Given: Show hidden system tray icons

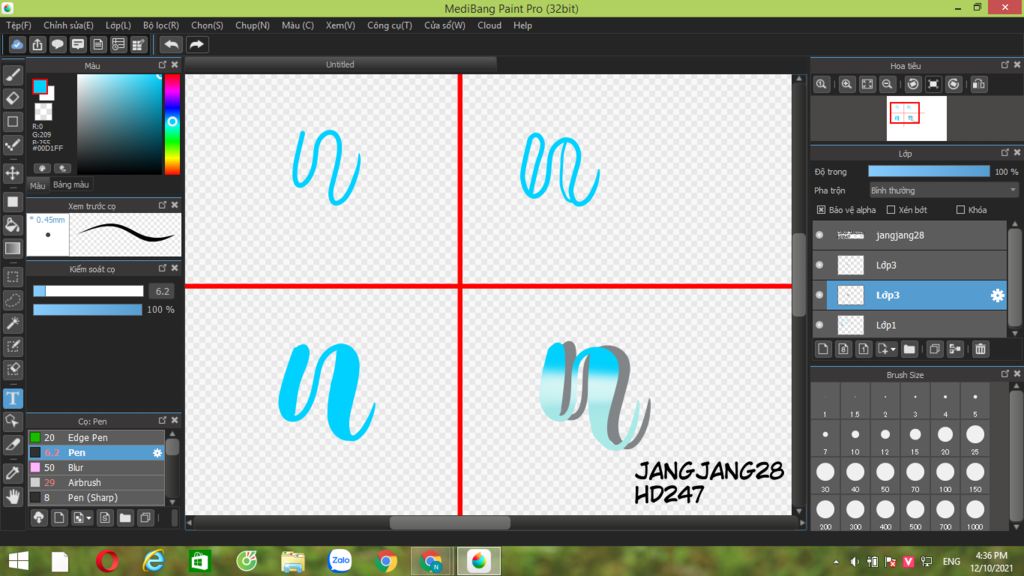Looking at the screenshot, I should click(836, 562).
